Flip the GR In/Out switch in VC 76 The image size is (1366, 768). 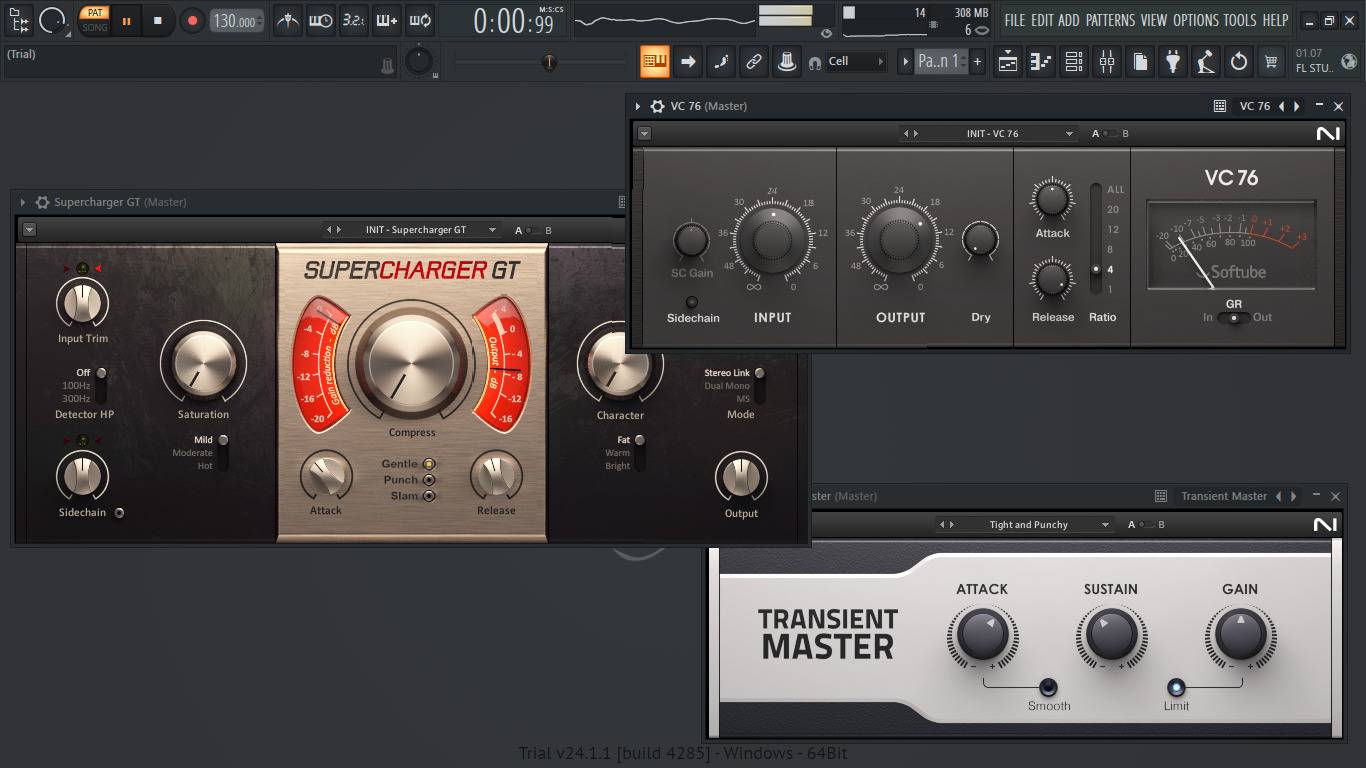[1234, 318]
